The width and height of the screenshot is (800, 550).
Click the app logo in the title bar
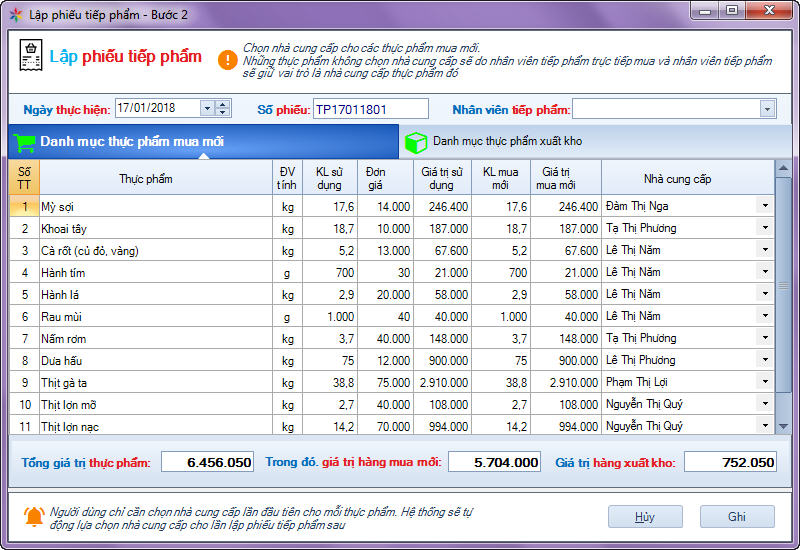(x=16, y=15)
